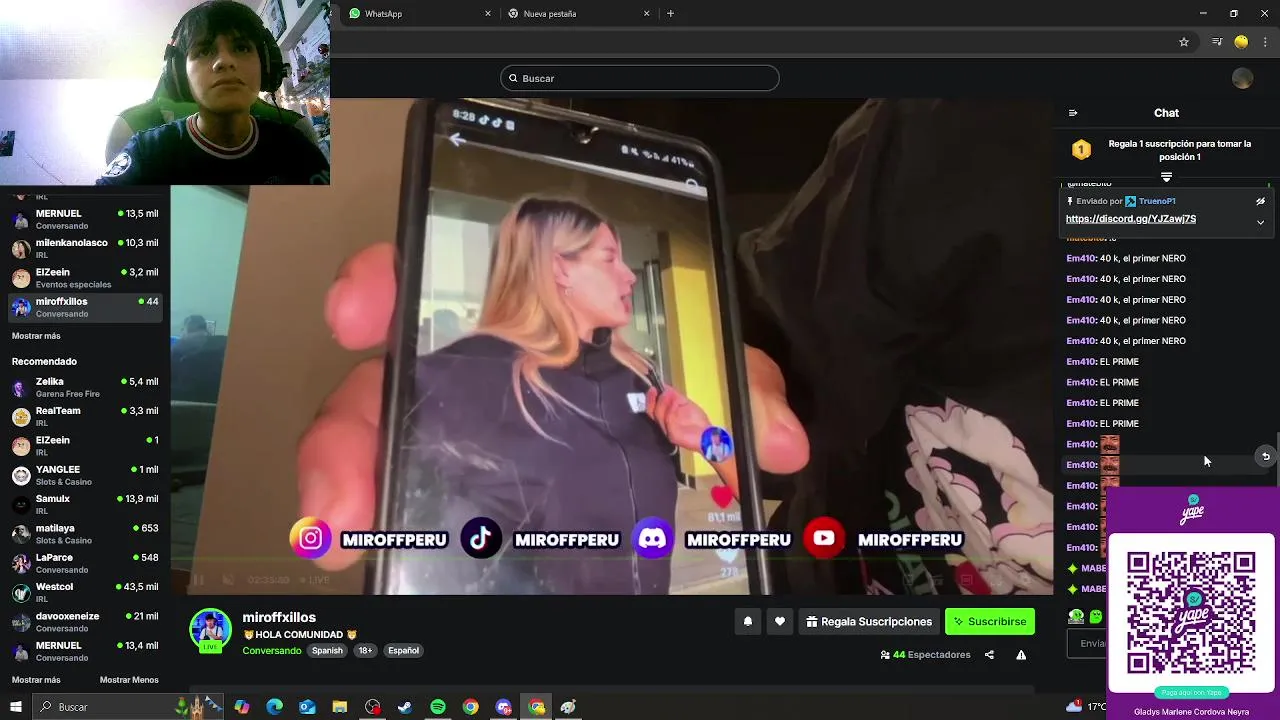The height and width of the screenshot is (720, 1280).
Task: Open MERNUEL 13,5 mil channel in sidebar
Action: (85, 219)
